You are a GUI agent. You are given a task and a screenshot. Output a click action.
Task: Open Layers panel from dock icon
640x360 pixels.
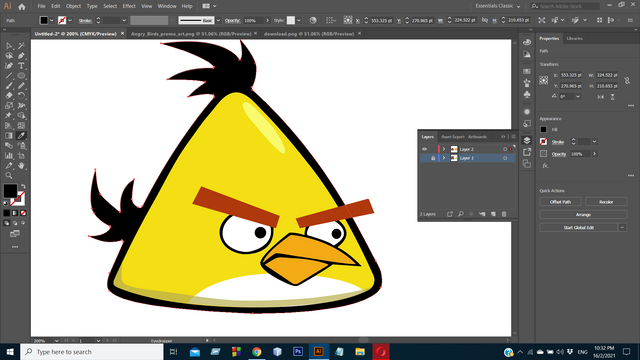[527, 140]
